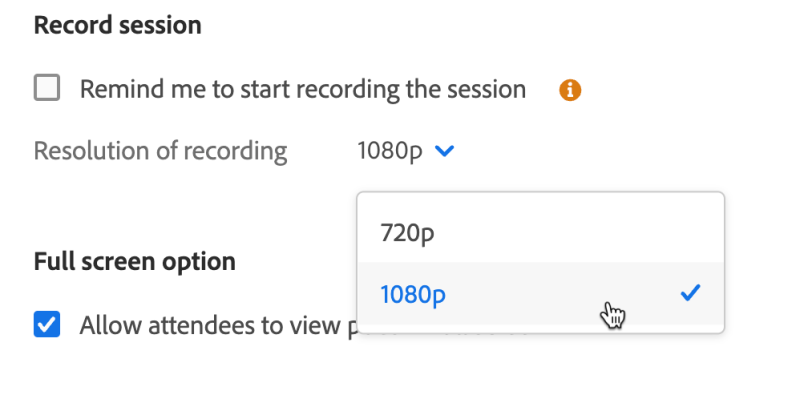This screenshot has width=800, height=415.
Task: Click the word 'Allow' beside the checked box
Action: point(108,325)
